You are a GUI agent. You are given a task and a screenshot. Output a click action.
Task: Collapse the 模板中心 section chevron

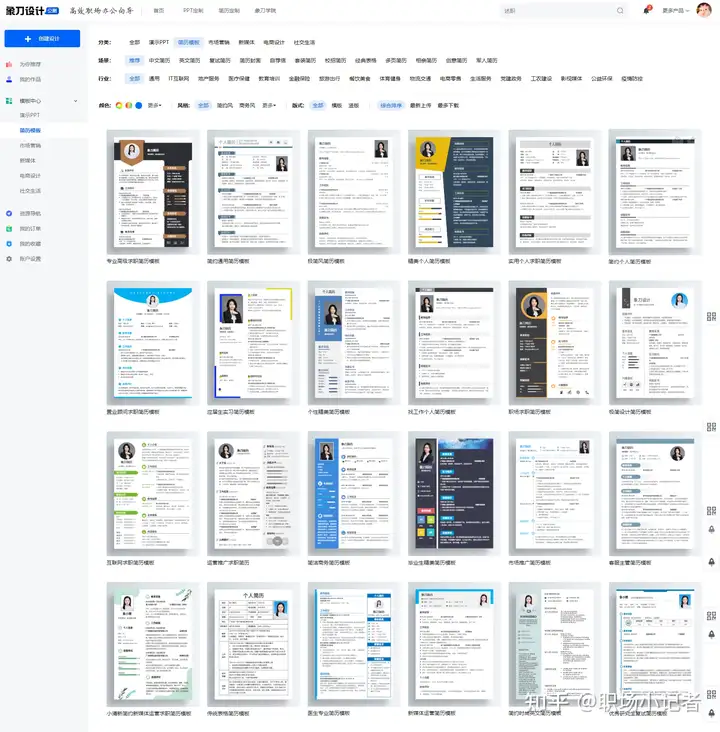click(x=76, y=101)
